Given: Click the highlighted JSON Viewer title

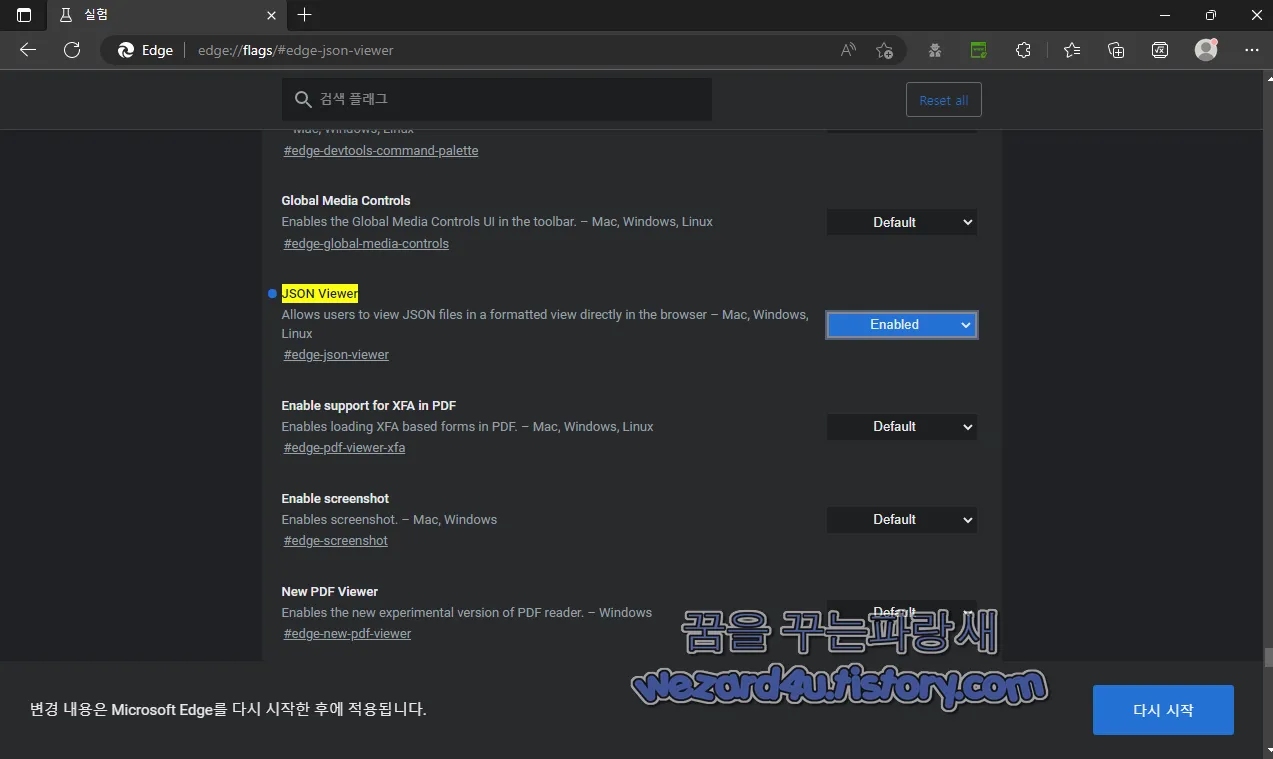Looking at the screenshot, I should pyautogui.click(x=320, y=293).
